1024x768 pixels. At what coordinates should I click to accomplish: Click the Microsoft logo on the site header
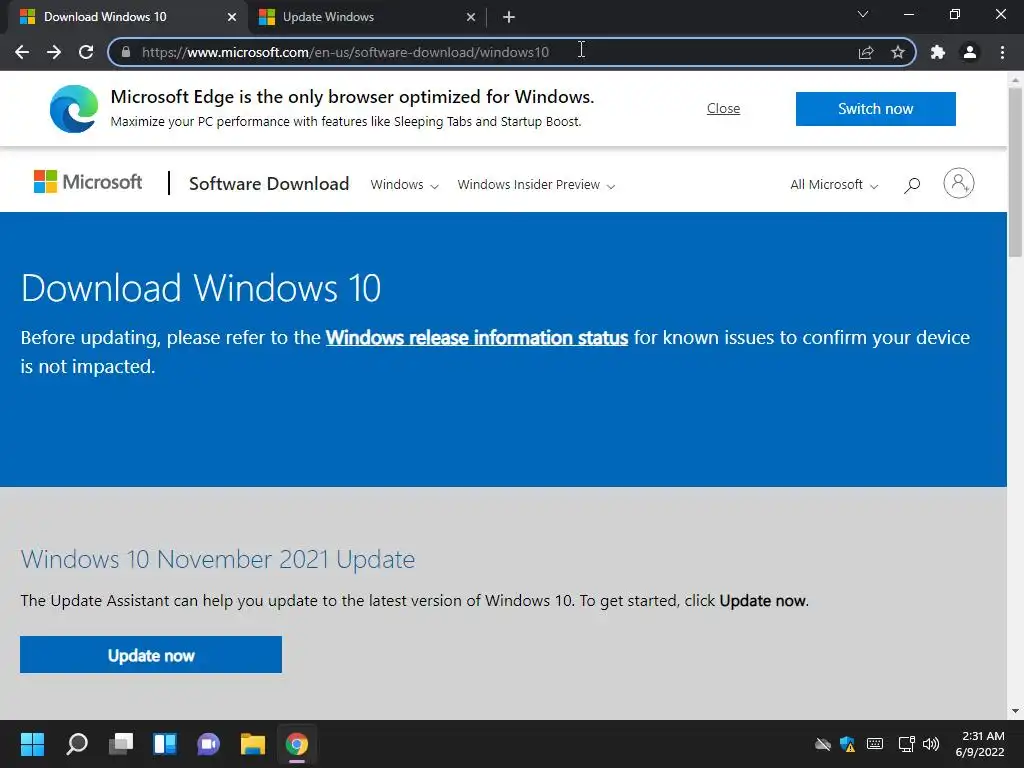click(x=88, y=182)
